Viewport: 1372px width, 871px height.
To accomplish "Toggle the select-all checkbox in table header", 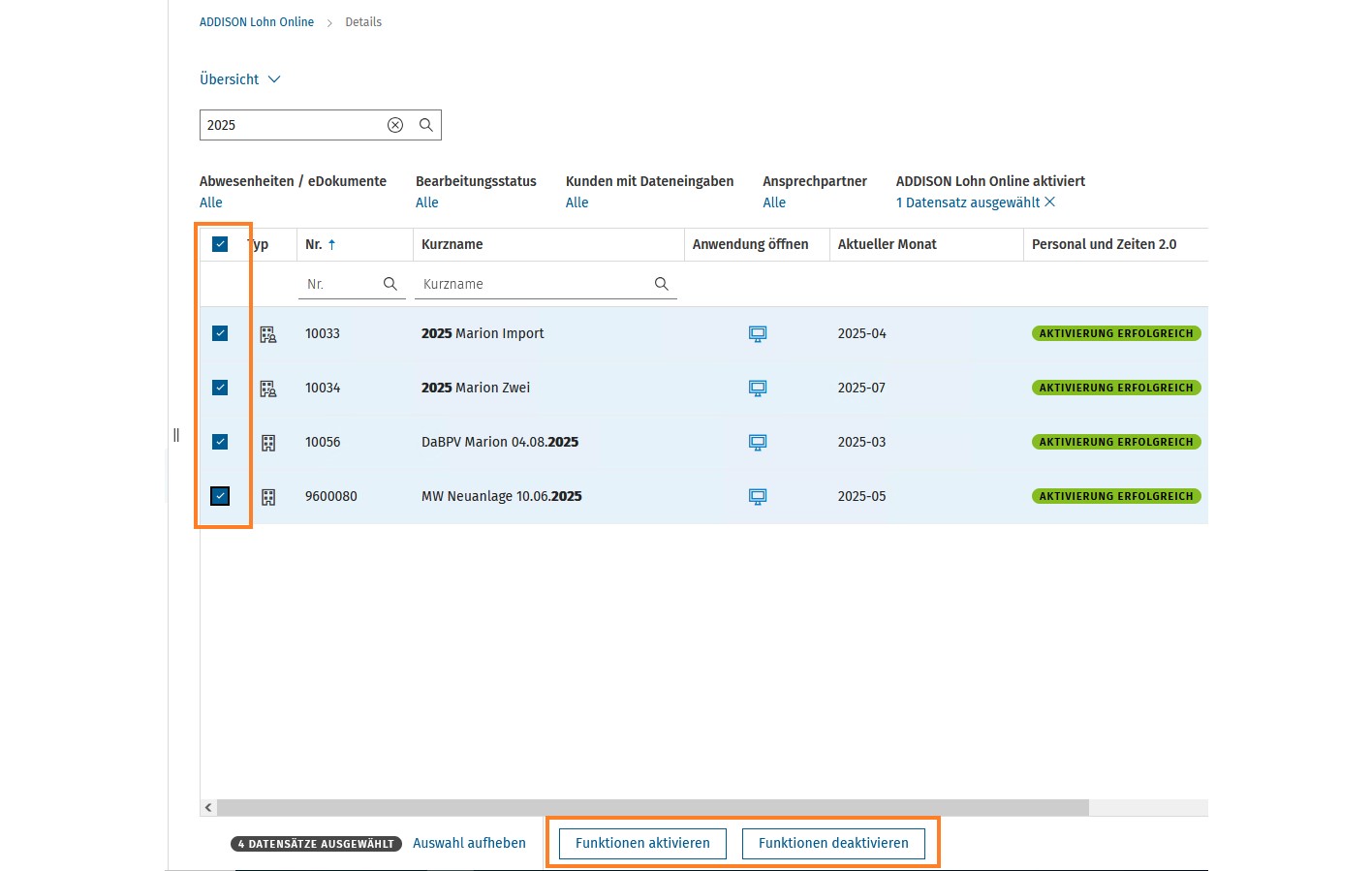I will (220, 244).
